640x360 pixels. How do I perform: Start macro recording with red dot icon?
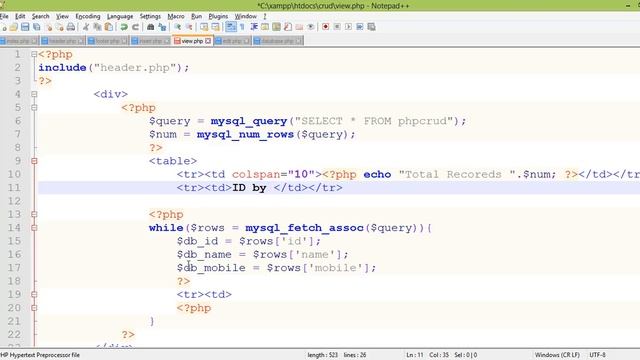(325, 27)
